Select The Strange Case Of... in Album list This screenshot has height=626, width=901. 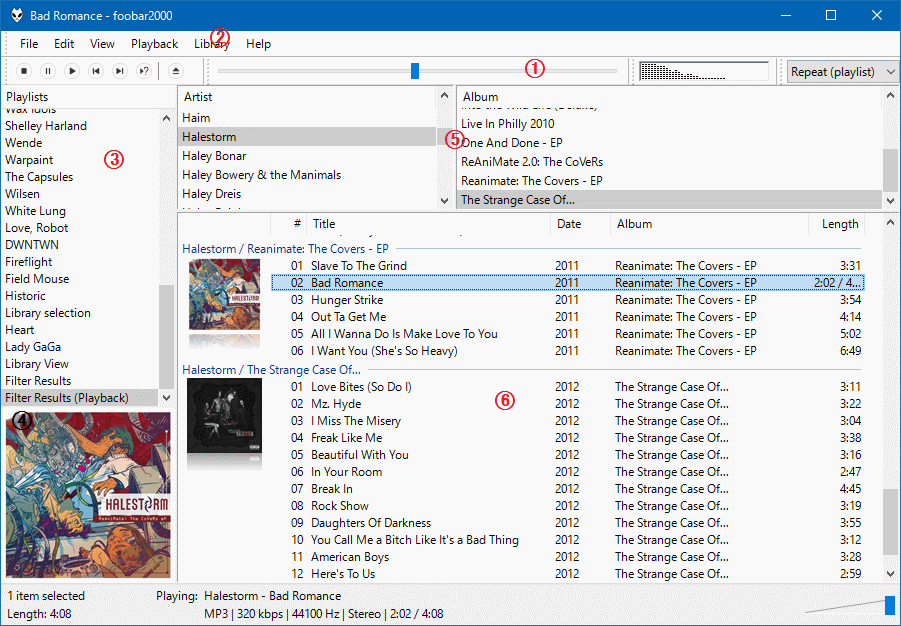(669, 200)
